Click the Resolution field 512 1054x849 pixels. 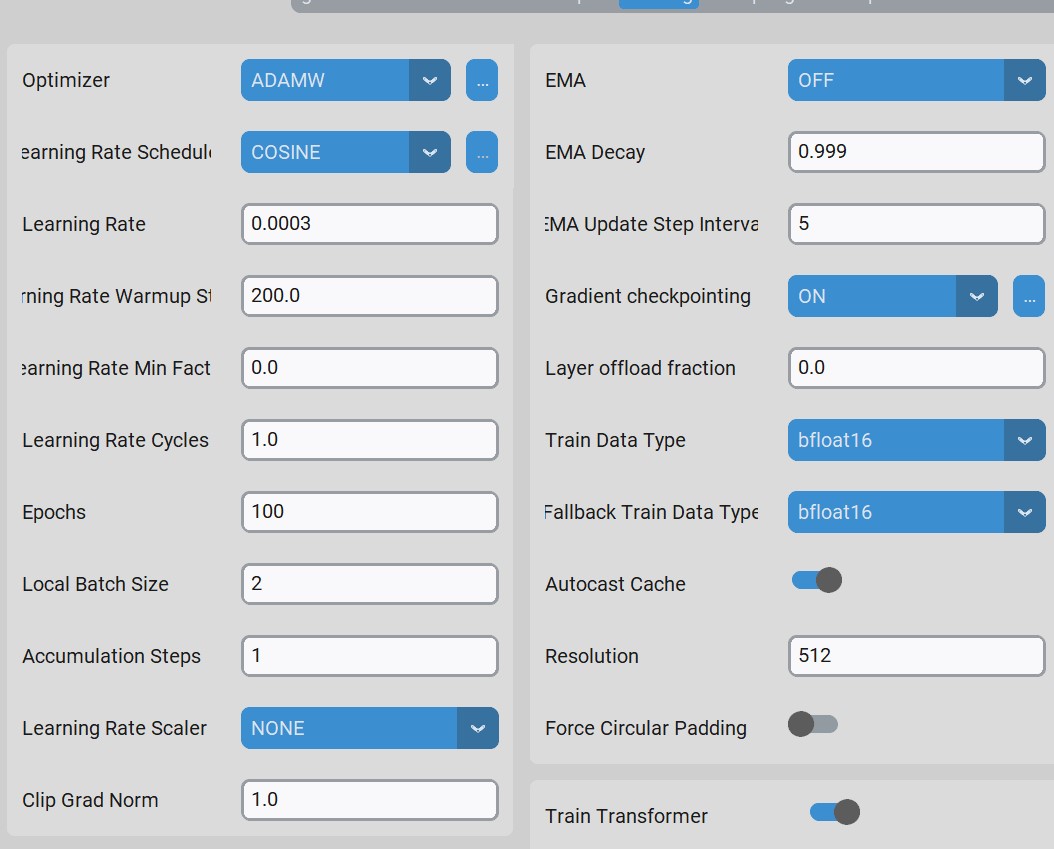click(916, 656)
